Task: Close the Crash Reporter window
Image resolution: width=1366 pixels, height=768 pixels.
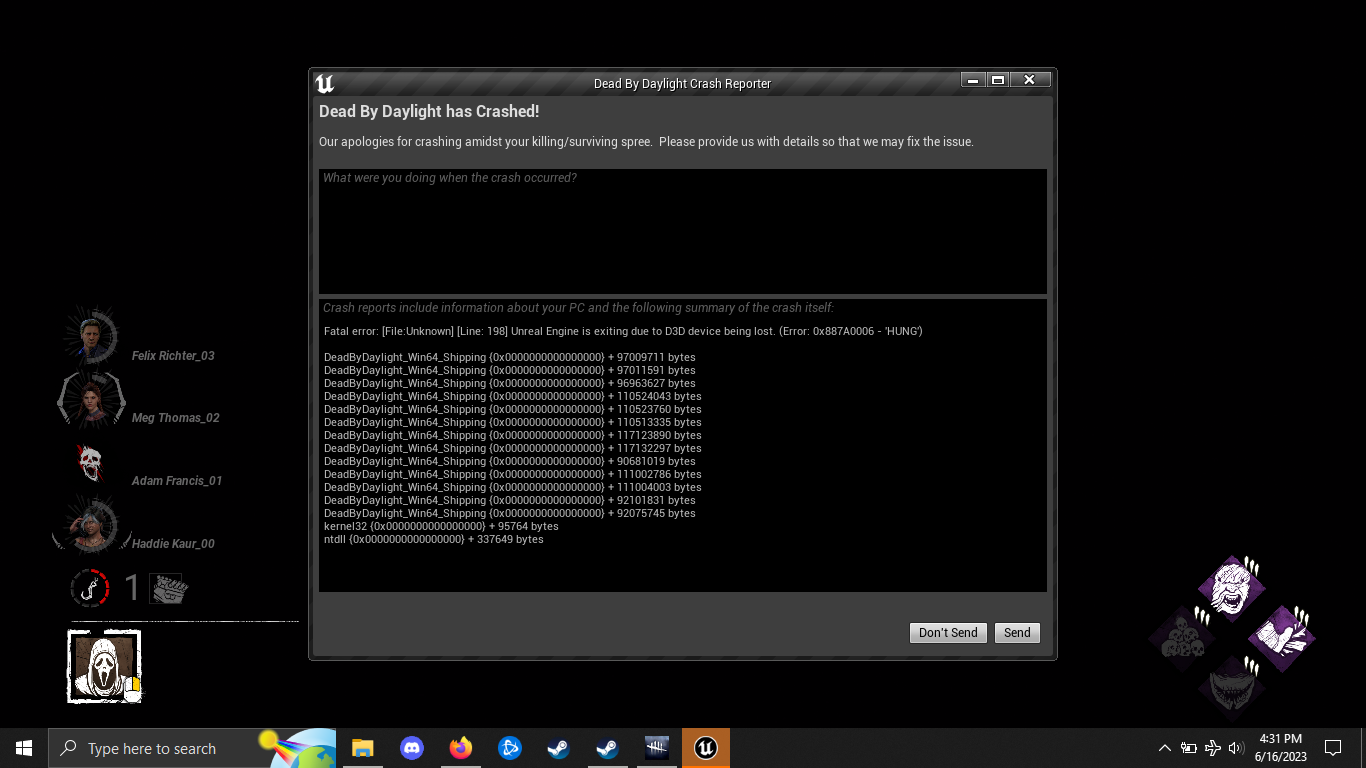Action: click(1030, 80)
